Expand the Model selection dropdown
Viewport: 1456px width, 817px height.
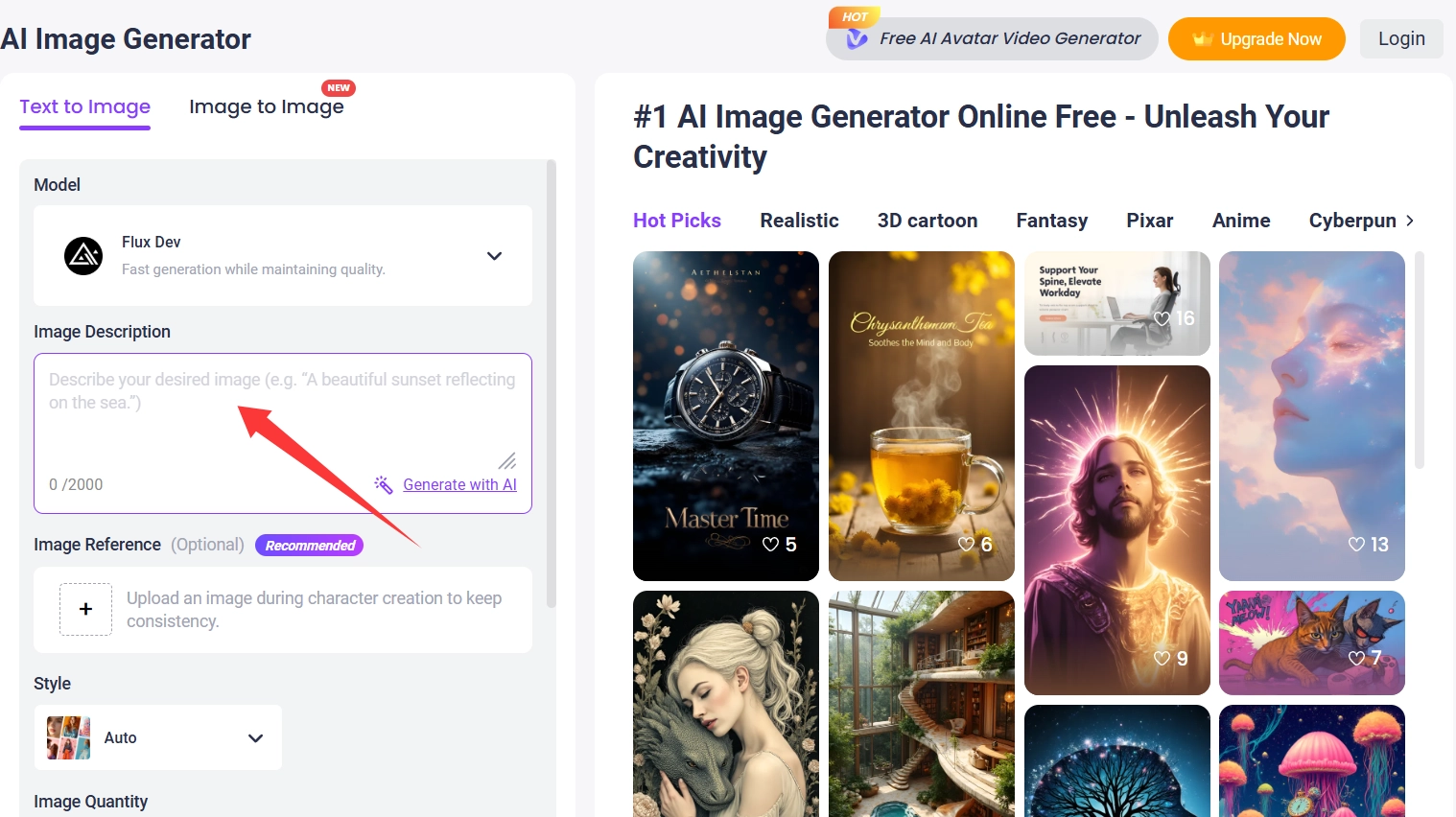(x=494, y=256)
